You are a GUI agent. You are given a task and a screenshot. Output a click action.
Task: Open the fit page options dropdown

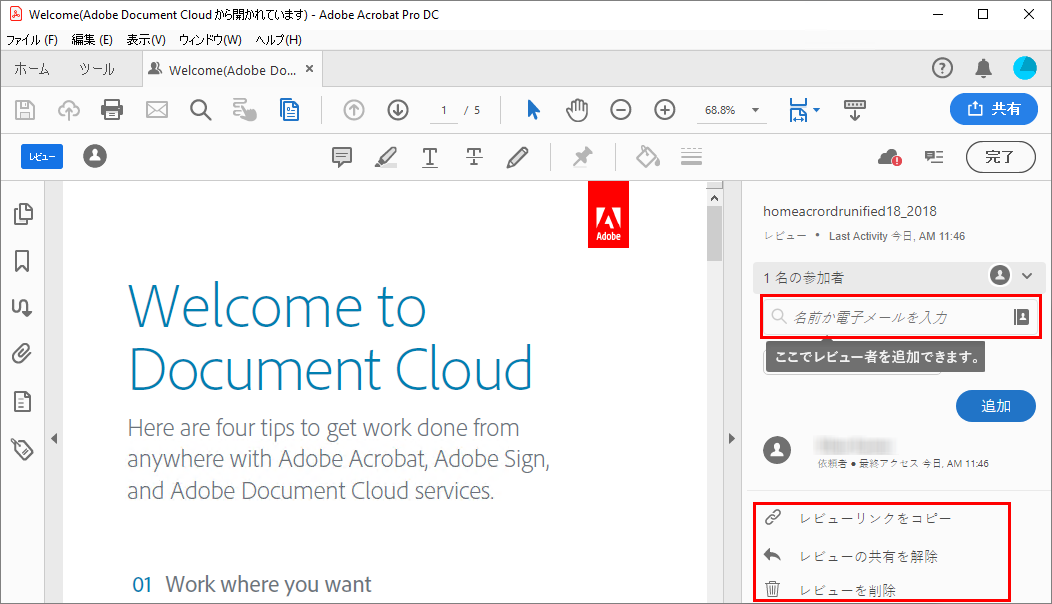(817, 110)
